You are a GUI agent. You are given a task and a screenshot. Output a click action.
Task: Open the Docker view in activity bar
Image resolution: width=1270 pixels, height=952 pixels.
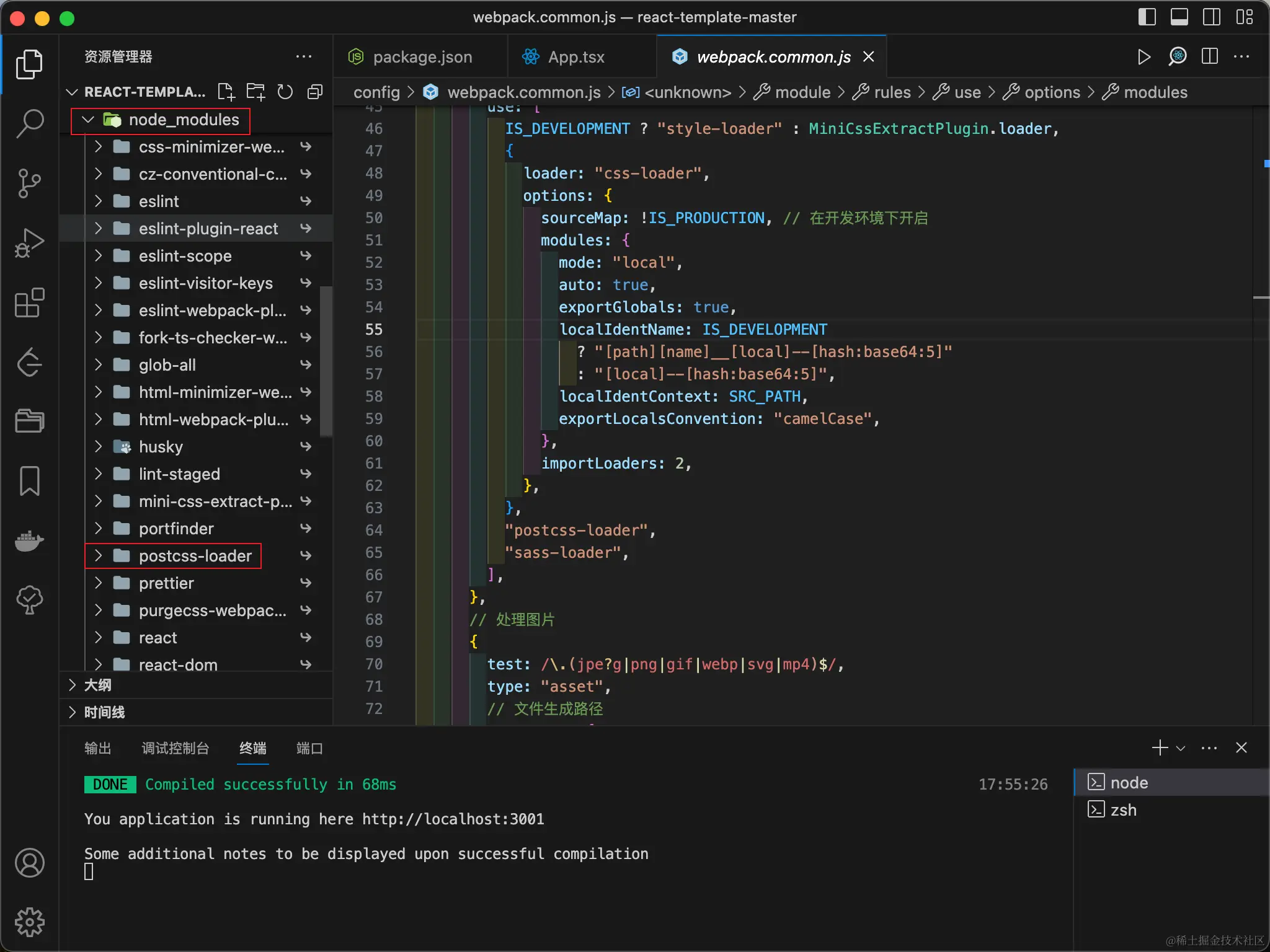[x=29, y=540]
